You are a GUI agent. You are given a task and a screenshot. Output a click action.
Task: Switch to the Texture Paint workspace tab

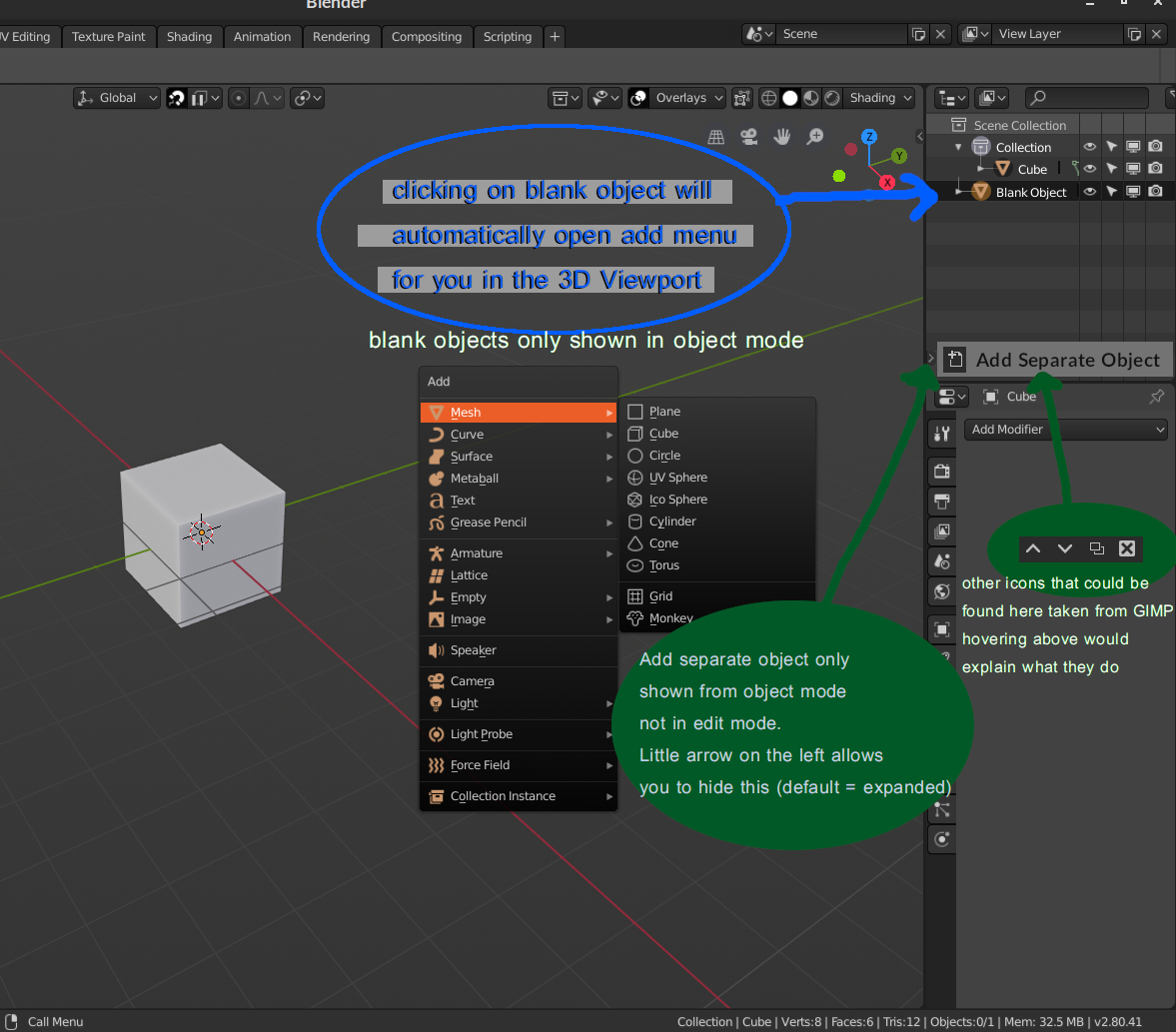109,37
